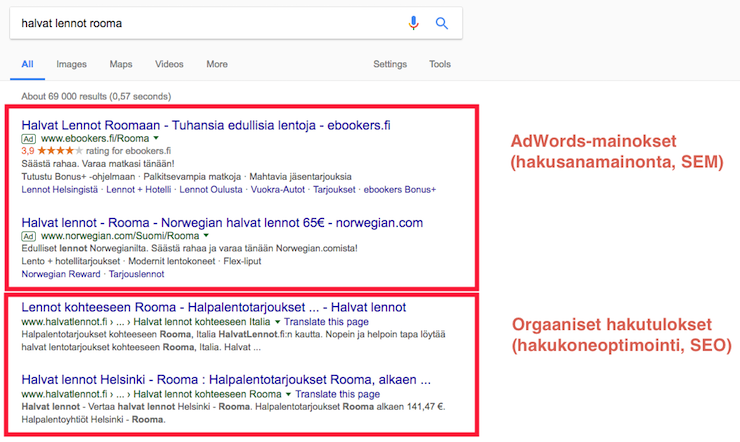Screen dimensions: 740x442
Task: Open the 'ebookers Bonus+' sitelink
Action: pos(400,190)
